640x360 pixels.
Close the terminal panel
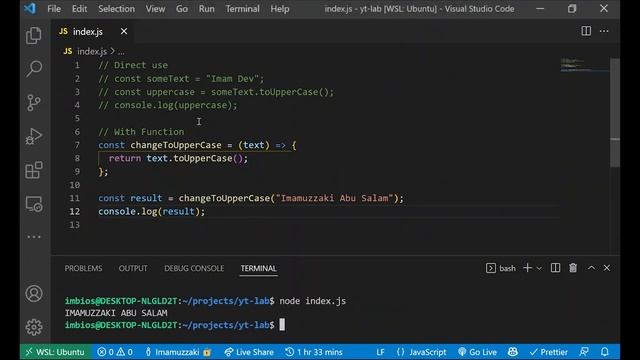click(x=607, y=268)
